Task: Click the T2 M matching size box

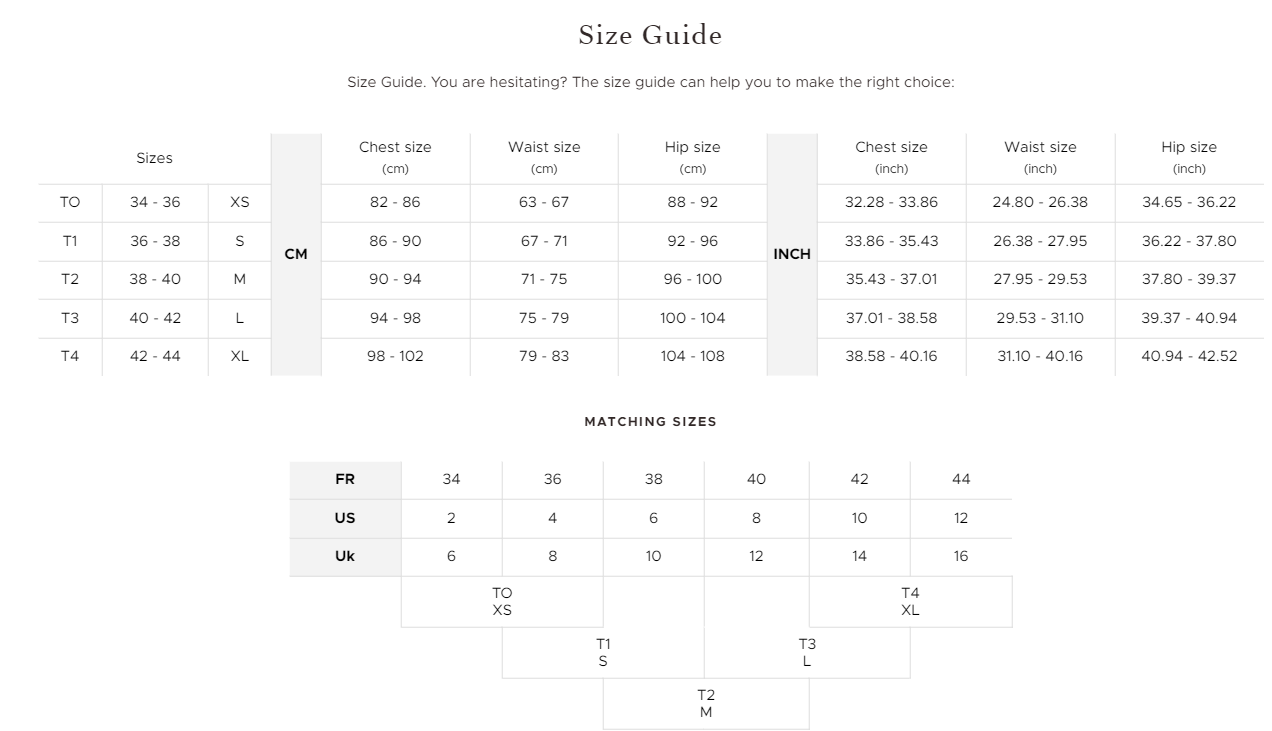Action: (x=706, y=703)
